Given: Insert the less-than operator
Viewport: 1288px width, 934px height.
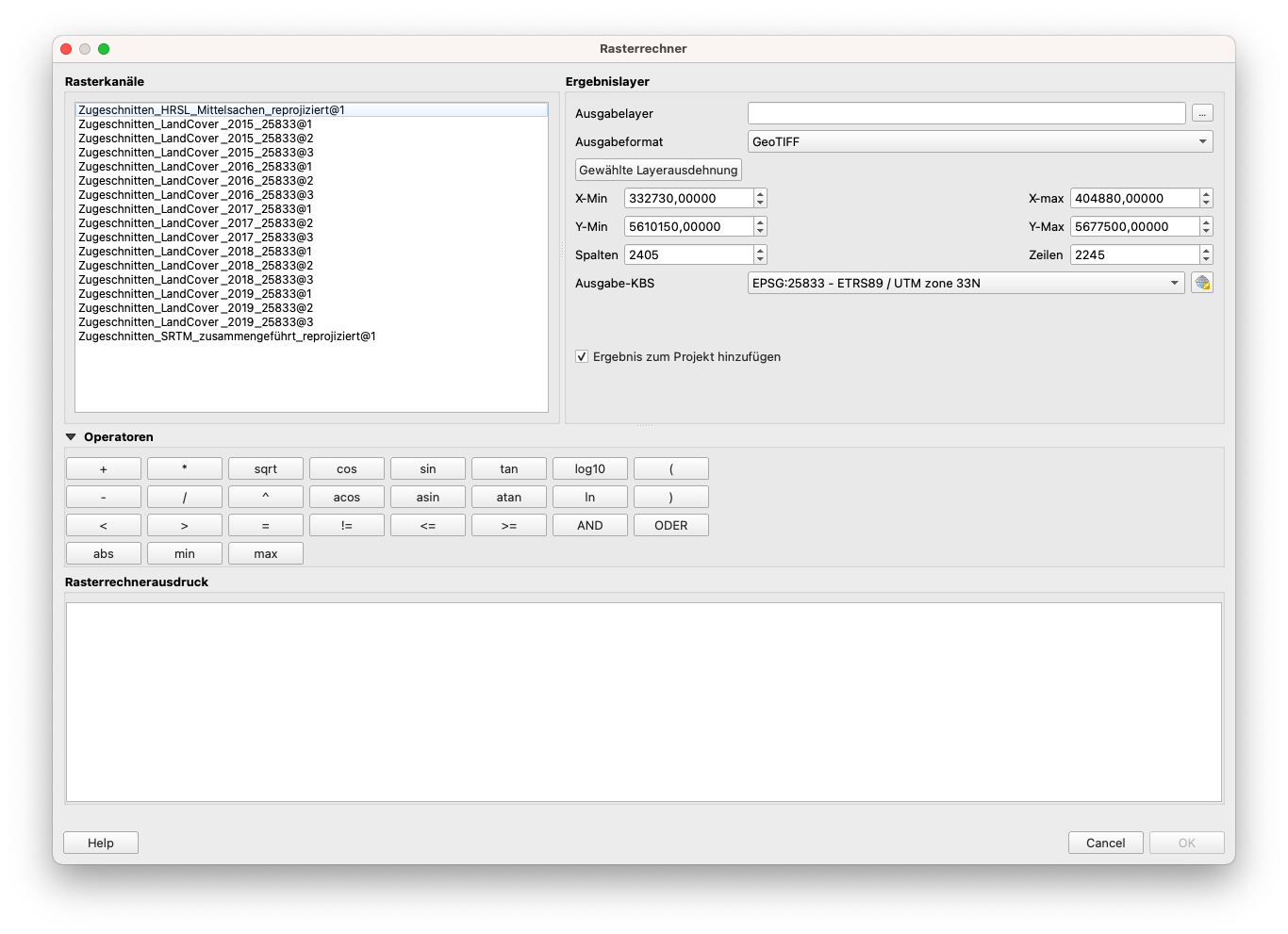Looking at the screenshot, I should point(104,525).
